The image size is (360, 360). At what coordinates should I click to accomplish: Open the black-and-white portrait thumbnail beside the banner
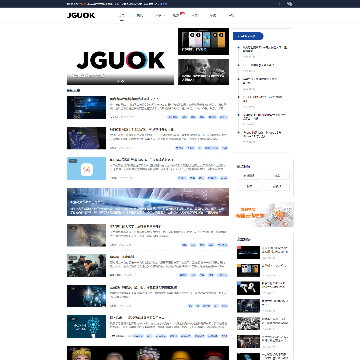pyautogui.click(x=203, y=72)
